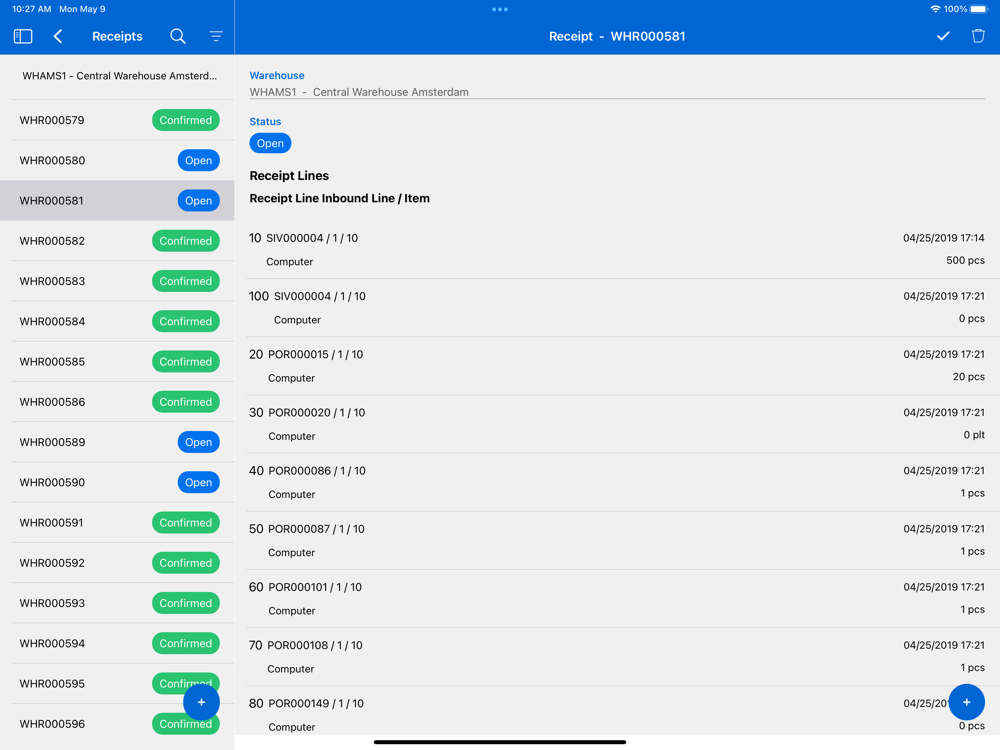Open receipt WHR000590
The width and height of the screenshot is (1000, 750).
117,482
